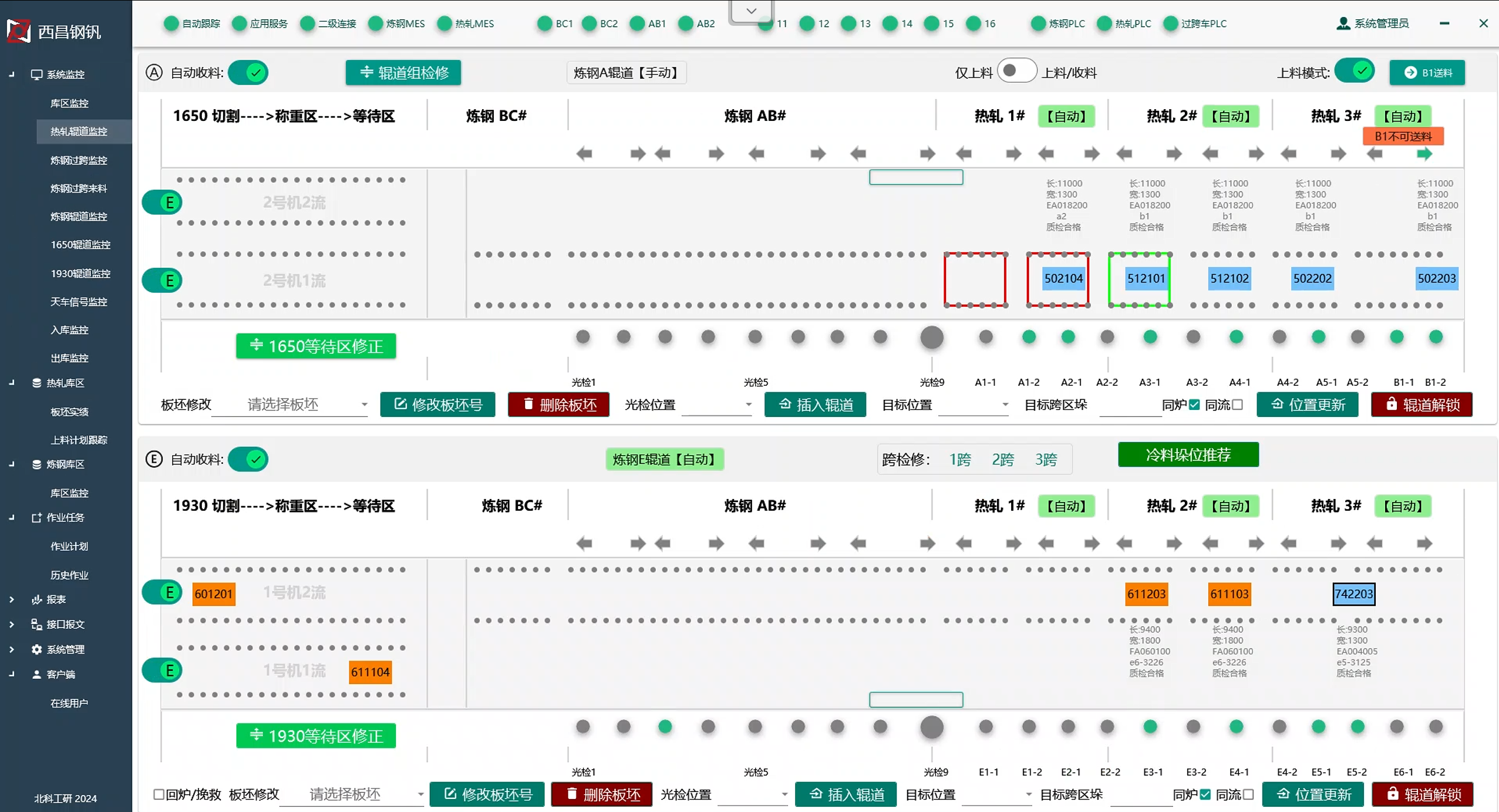Click the large 光检9 sensor dot in section A
The width and height of the screenshot is (1499, 812).
point(931,338)
